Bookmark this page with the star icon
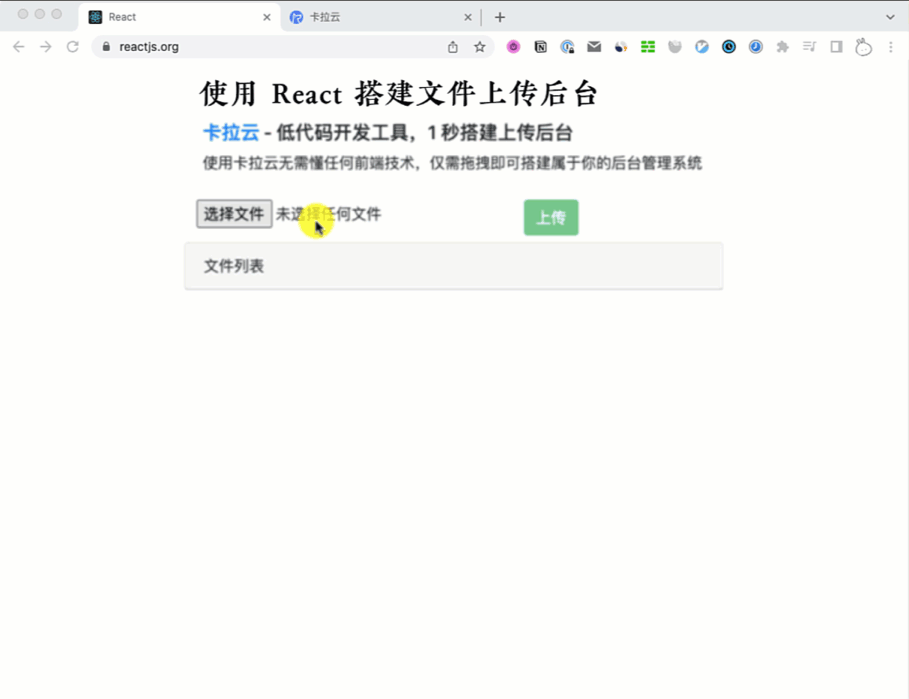This screenshot has height=699, width=909. tap(479, 47)
